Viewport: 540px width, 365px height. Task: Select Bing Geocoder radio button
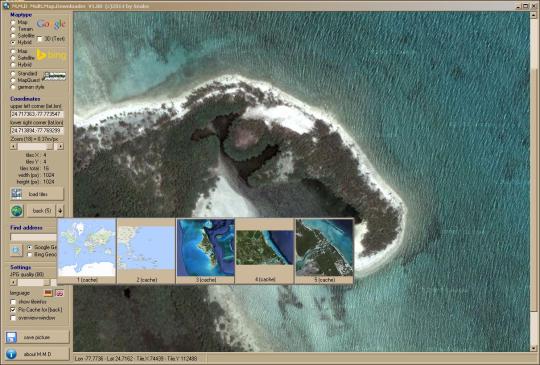point(30,254)
